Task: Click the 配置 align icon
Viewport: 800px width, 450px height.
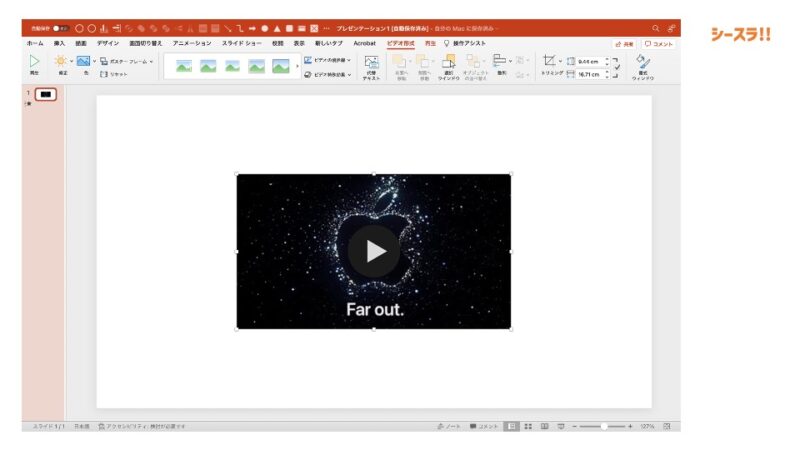Action: (499, 61)
